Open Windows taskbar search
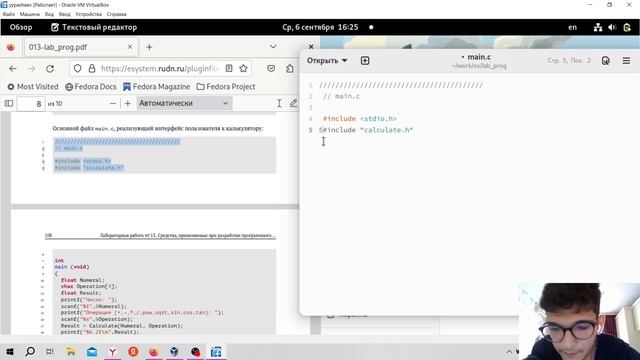The width and height of the screenshot is (640, 360). 30,351
